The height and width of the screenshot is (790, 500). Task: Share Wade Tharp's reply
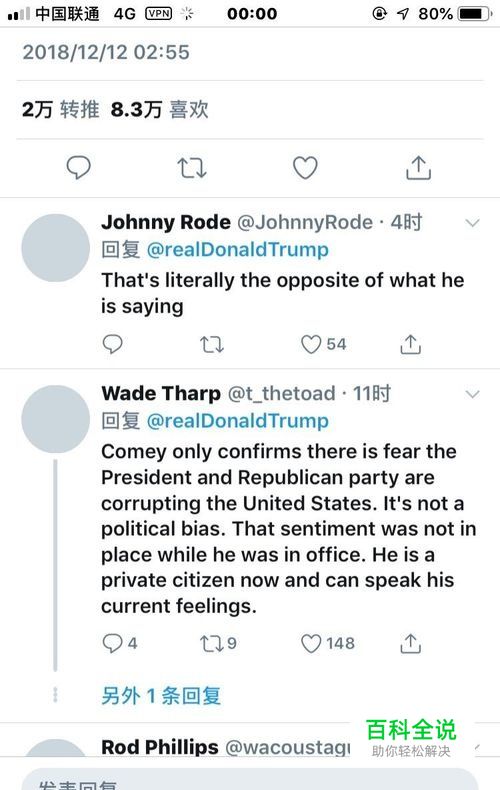(x=411, y=643)
